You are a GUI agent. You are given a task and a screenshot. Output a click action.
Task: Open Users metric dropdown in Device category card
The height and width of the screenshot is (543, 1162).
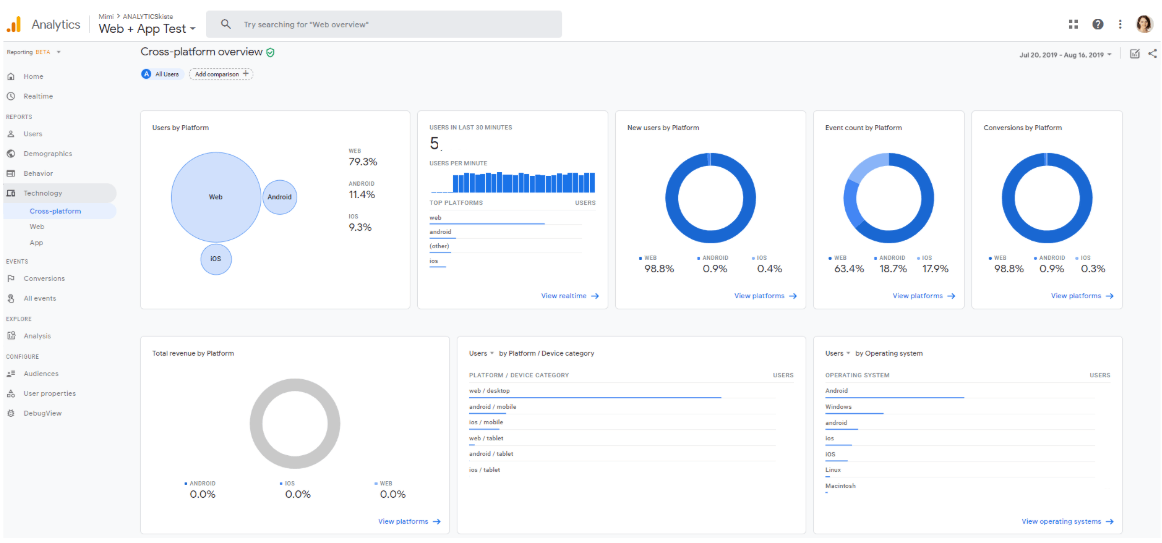tap(481, 353)
